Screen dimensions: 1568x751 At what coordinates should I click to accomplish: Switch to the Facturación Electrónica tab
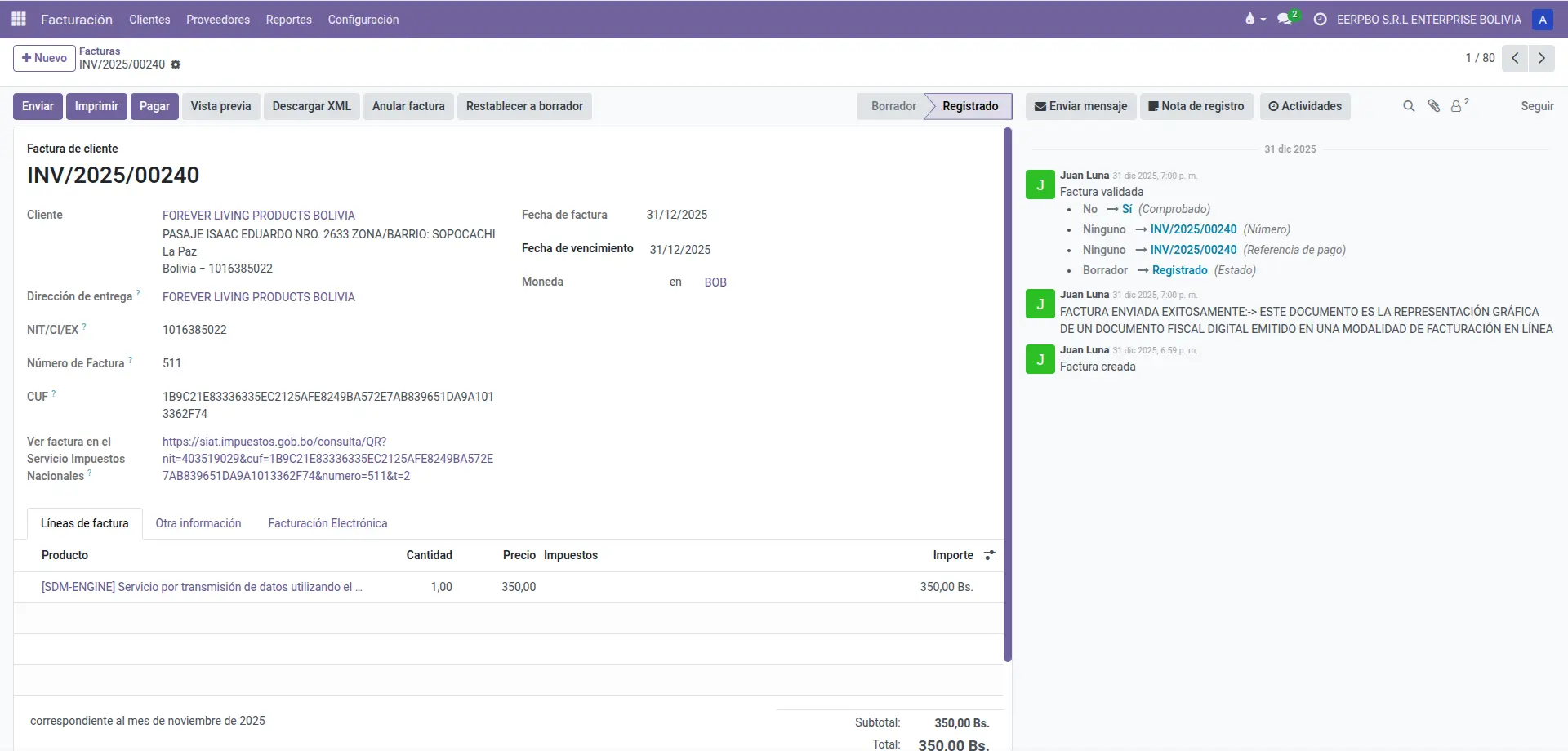pos(327,523)
